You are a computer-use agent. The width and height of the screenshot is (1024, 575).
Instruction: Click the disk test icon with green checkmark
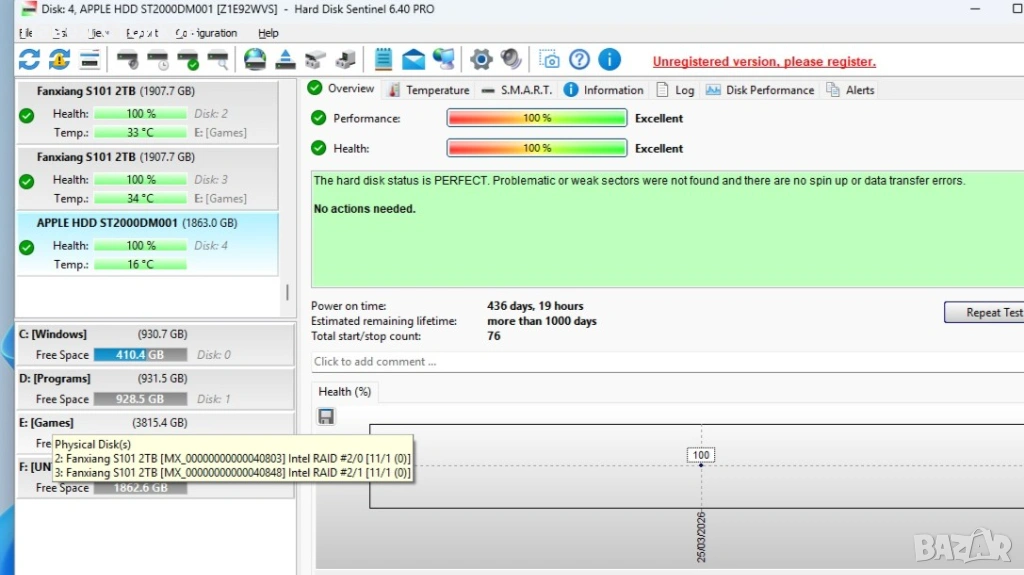188,60
